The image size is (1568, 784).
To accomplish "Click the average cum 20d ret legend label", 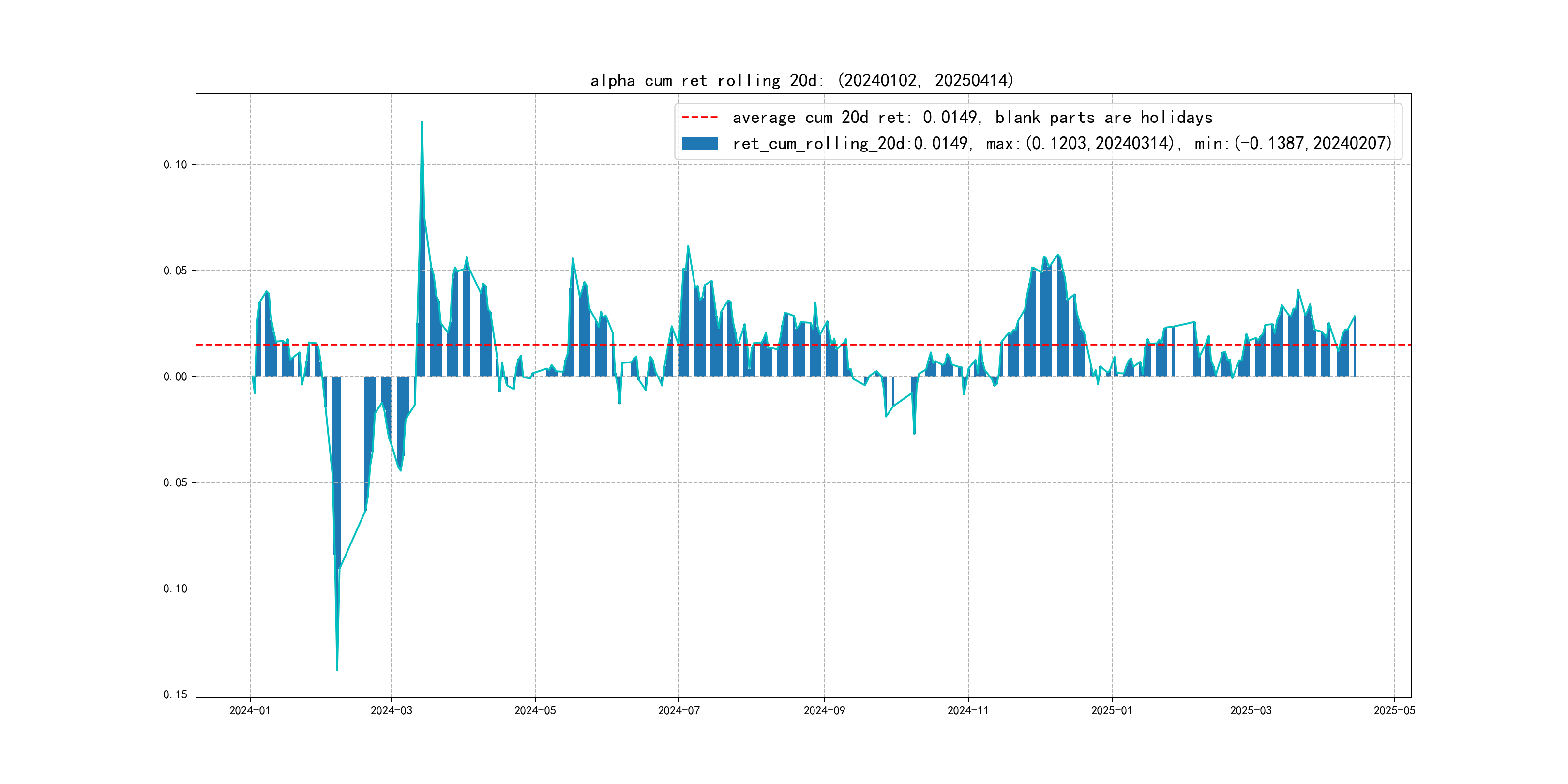I will coord(972,118).
